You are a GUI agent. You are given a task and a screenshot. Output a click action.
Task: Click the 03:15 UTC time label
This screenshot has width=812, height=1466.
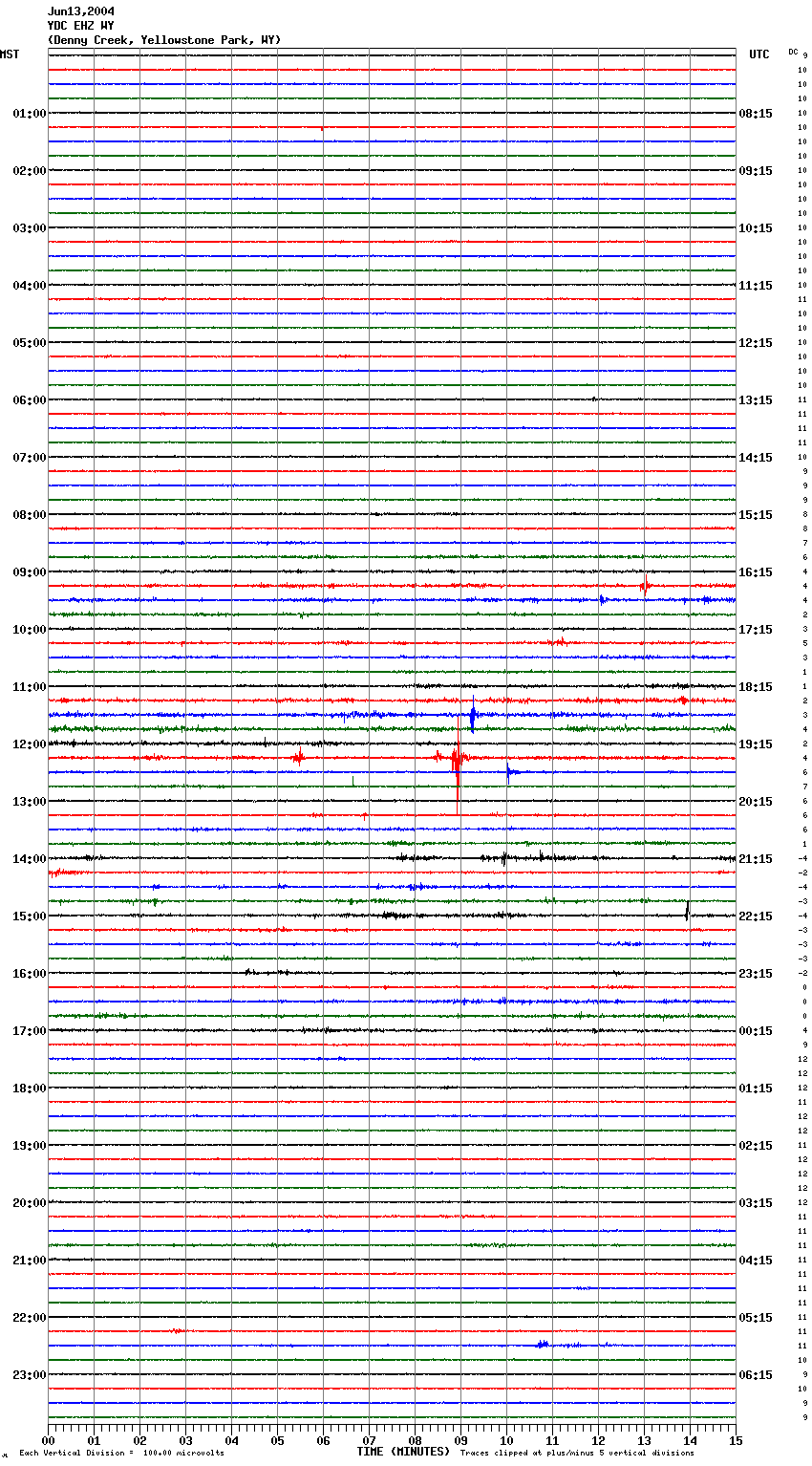pos(756,1203)
